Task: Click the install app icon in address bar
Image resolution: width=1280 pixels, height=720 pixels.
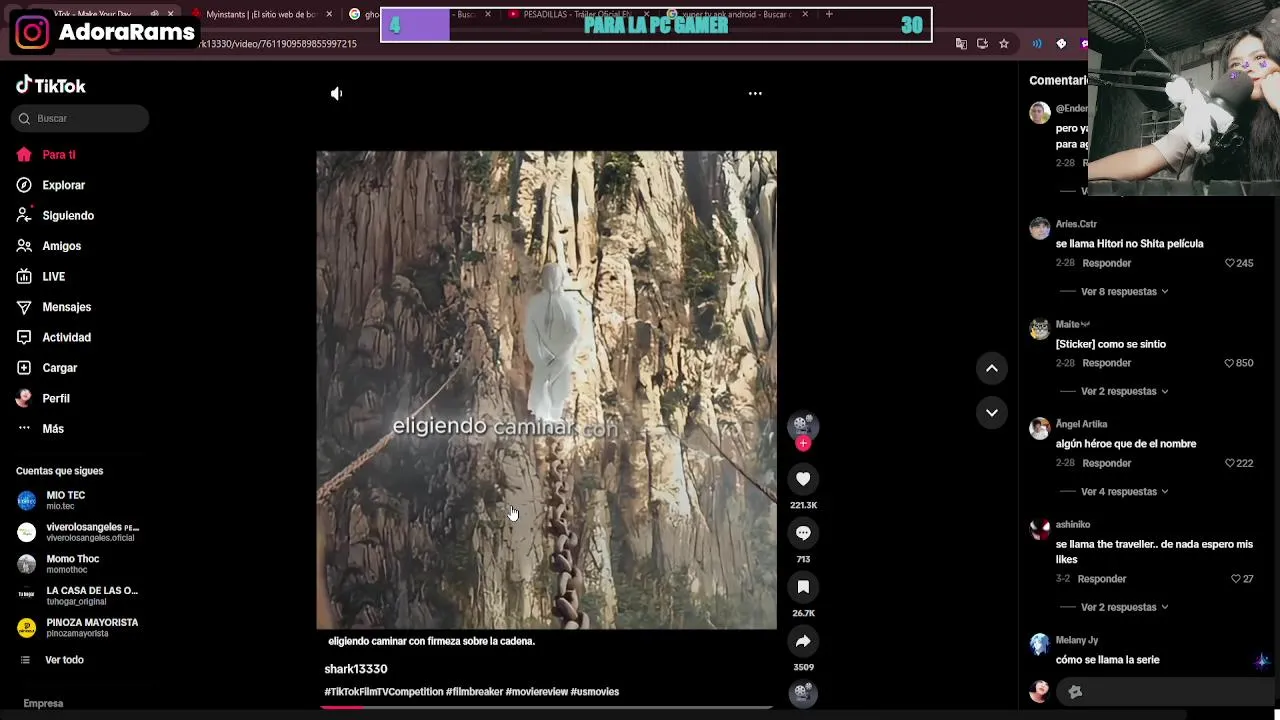Action: click(x=982, y=44)
